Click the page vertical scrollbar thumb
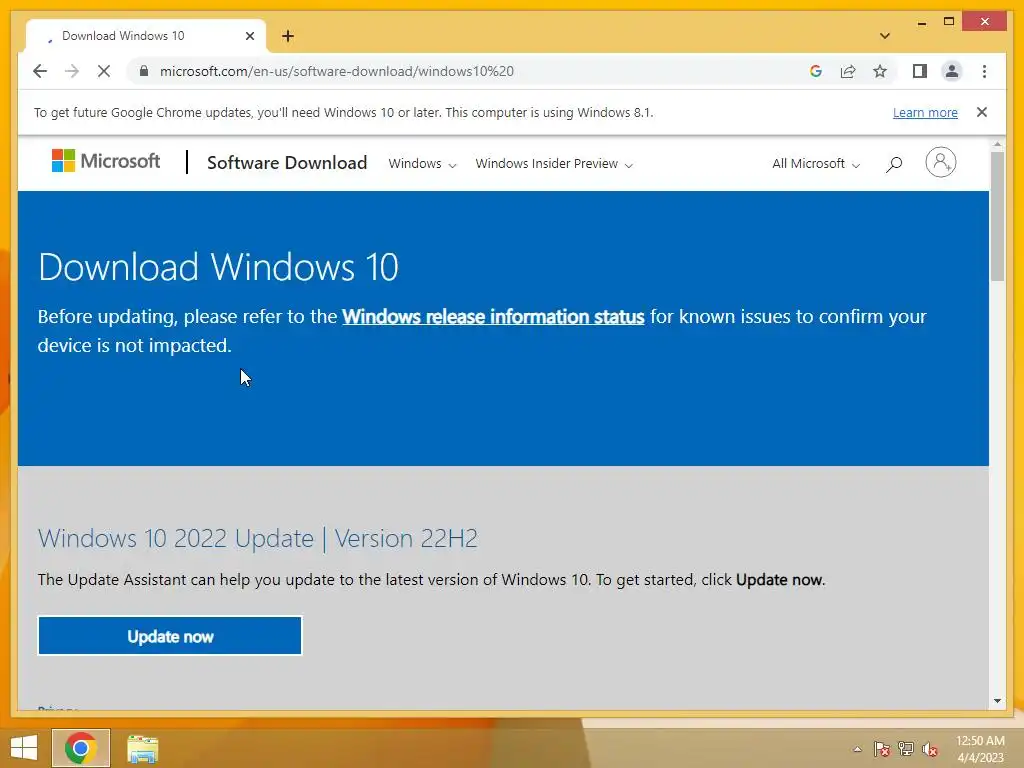This screenshot has height=768, width=1024. click(997, 216)
